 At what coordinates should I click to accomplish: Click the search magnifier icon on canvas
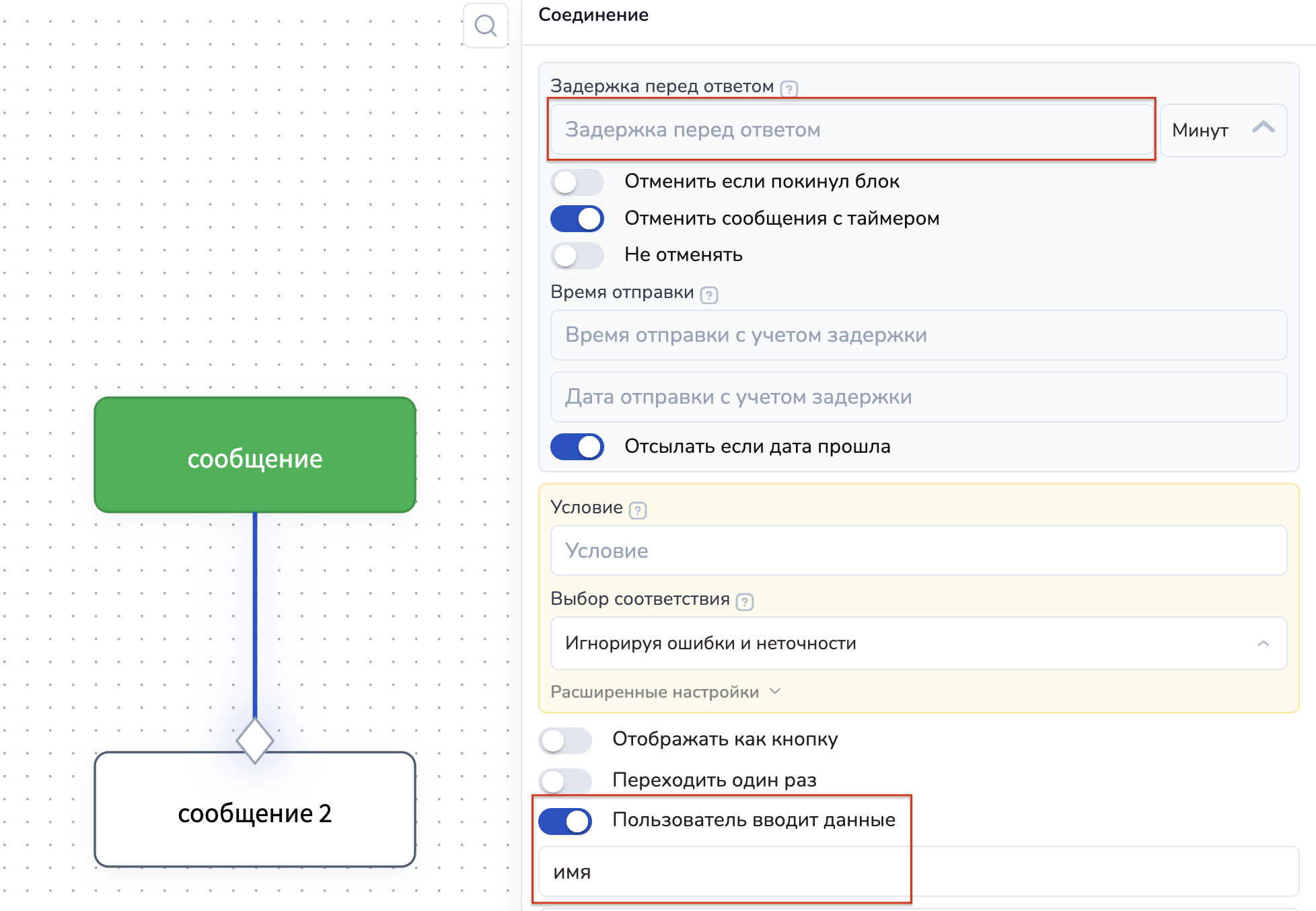click(x=485, y=26)
